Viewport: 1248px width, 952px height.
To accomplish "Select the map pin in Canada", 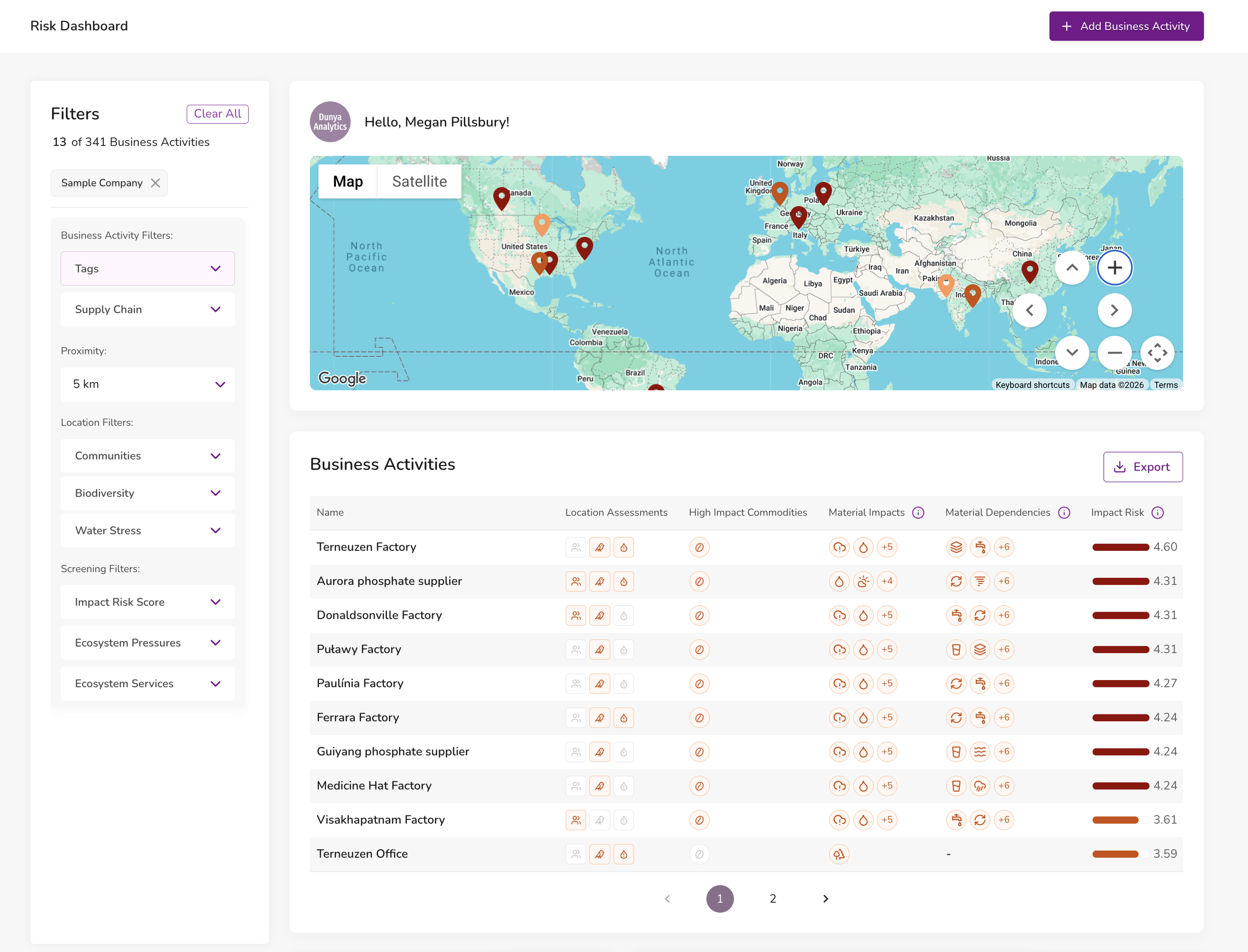I will 501,199.
